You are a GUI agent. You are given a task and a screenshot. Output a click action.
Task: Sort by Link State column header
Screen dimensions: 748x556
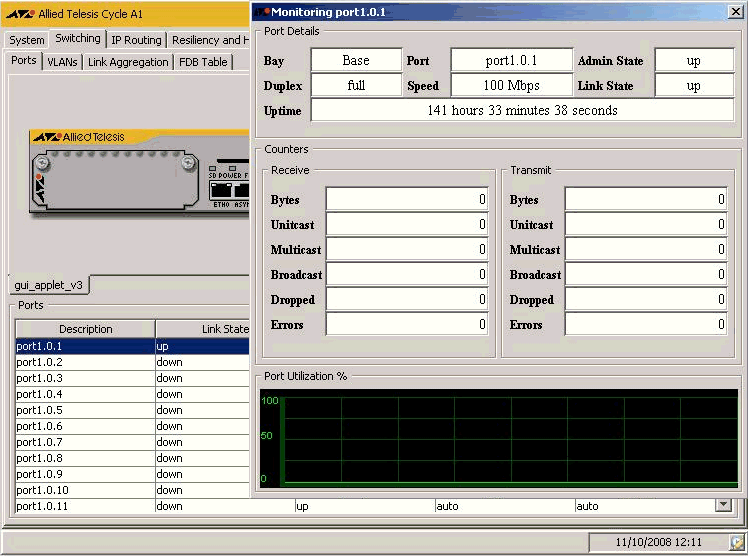(203, 329)
